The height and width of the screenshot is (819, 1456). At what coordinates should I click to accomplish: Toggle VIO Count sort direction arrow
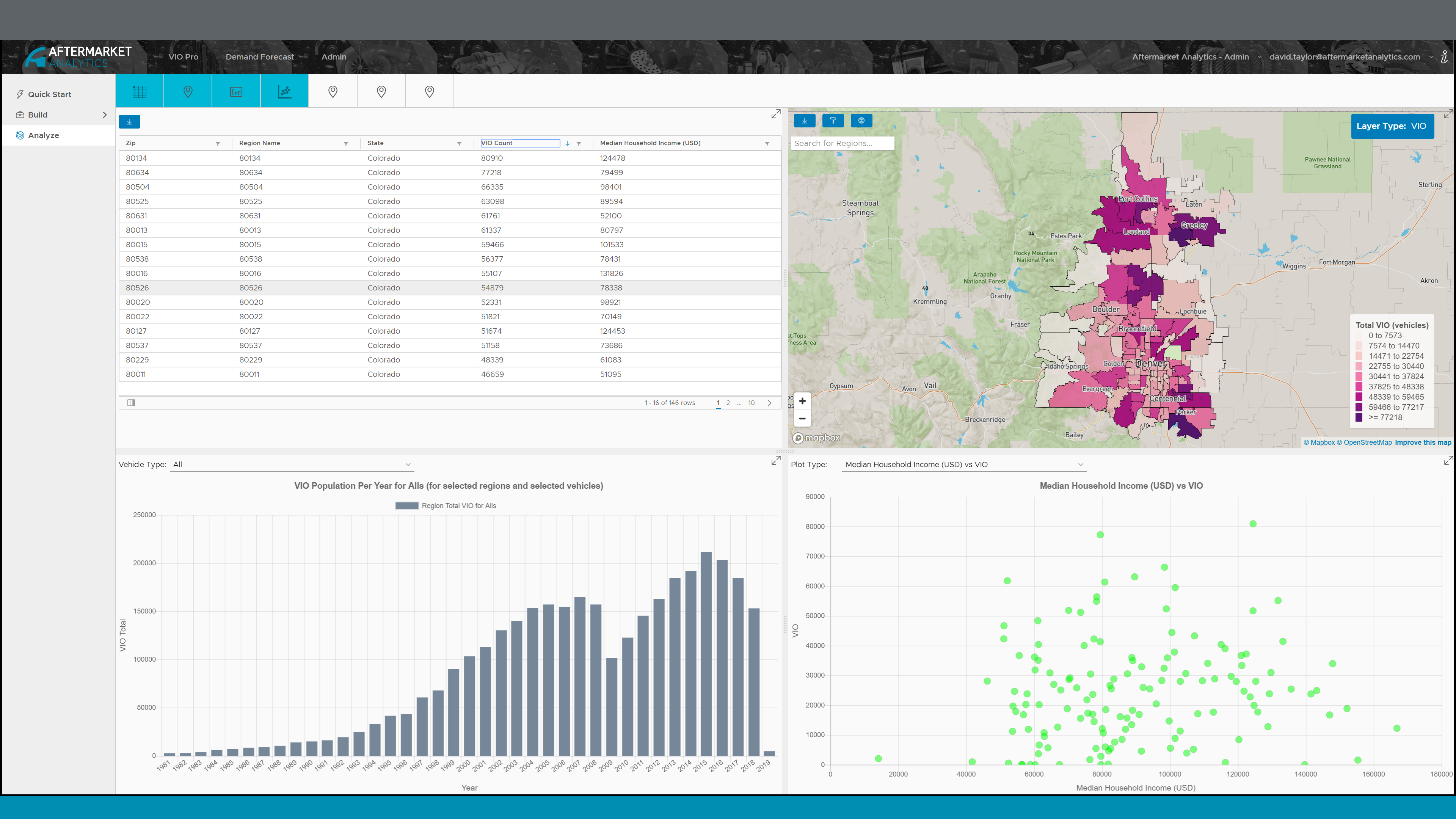pyautogui.click(x=567, y=144)
